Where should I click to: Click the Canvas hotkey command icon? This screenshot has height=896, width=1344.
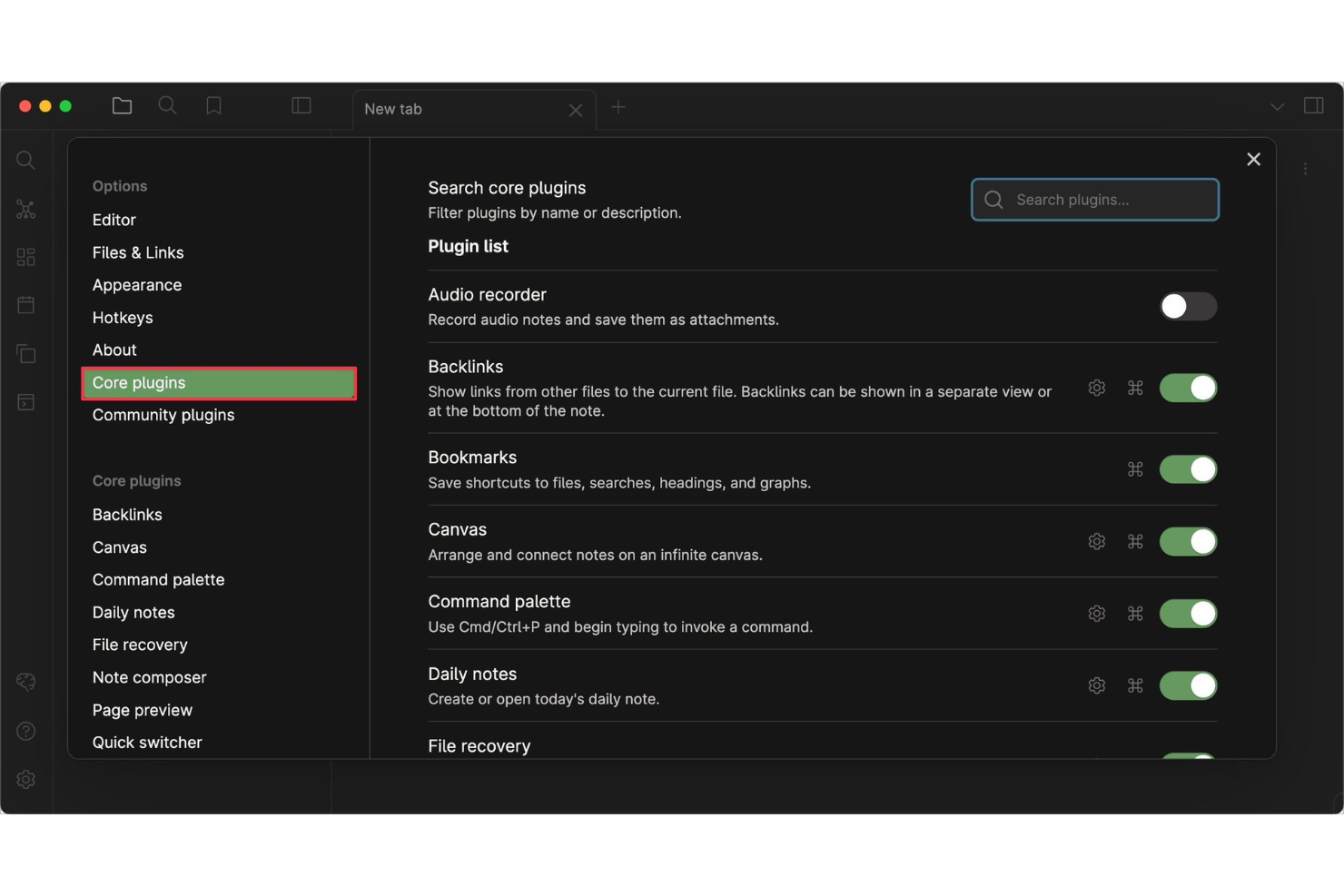point(1134,541)
